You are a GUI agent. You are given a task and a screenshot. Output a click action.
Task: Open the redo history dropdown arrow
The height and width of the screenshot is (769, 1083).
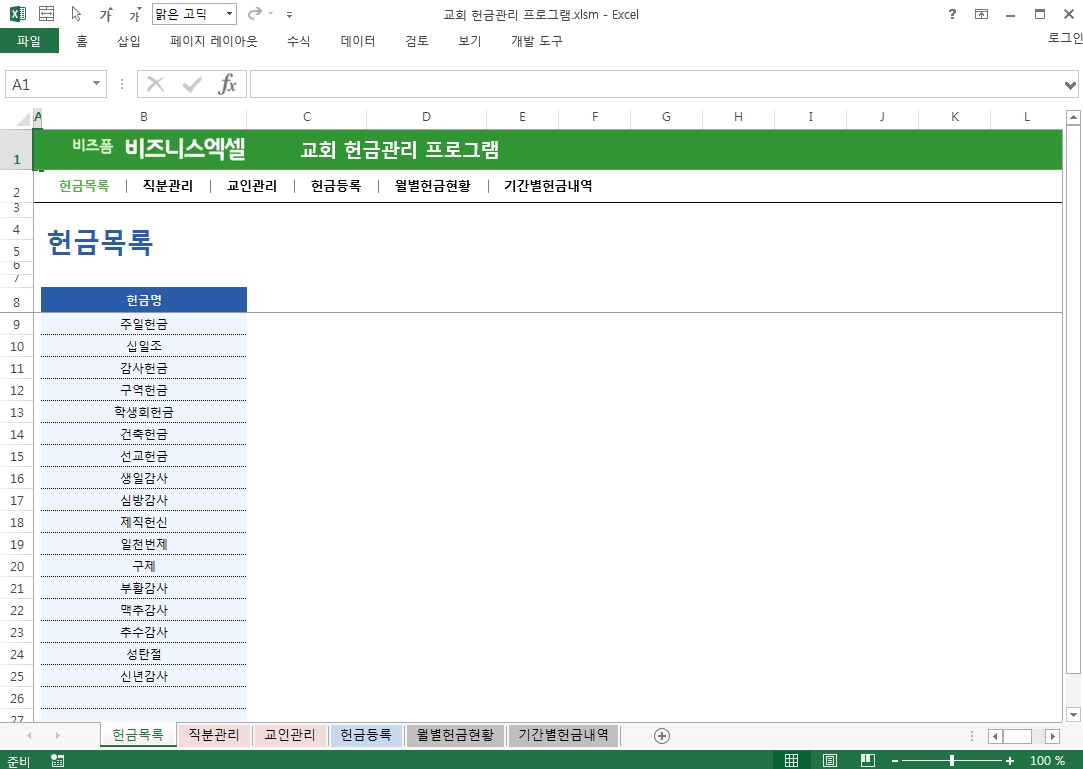coord(271,14)
